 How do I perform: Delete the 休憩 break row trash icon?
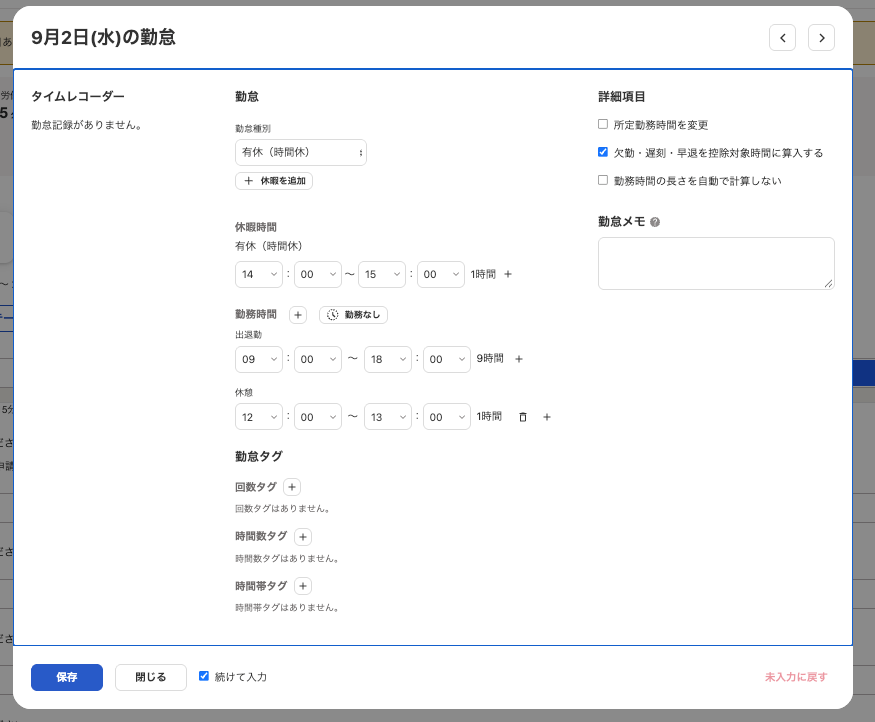pos(523,417)
